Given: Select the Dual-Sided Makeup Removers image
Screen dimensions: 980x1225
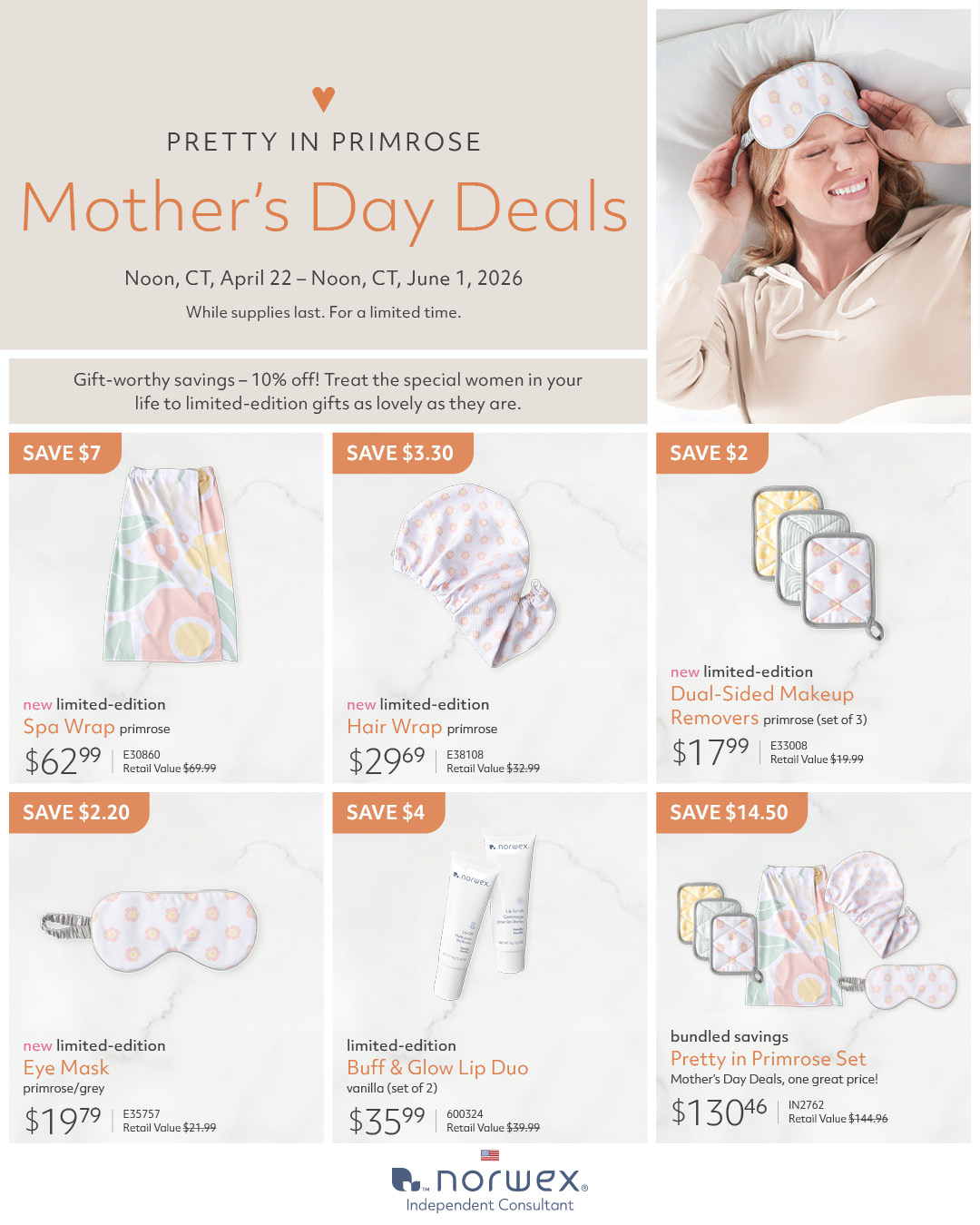Looking at the screenshot, I should point(816,561).
